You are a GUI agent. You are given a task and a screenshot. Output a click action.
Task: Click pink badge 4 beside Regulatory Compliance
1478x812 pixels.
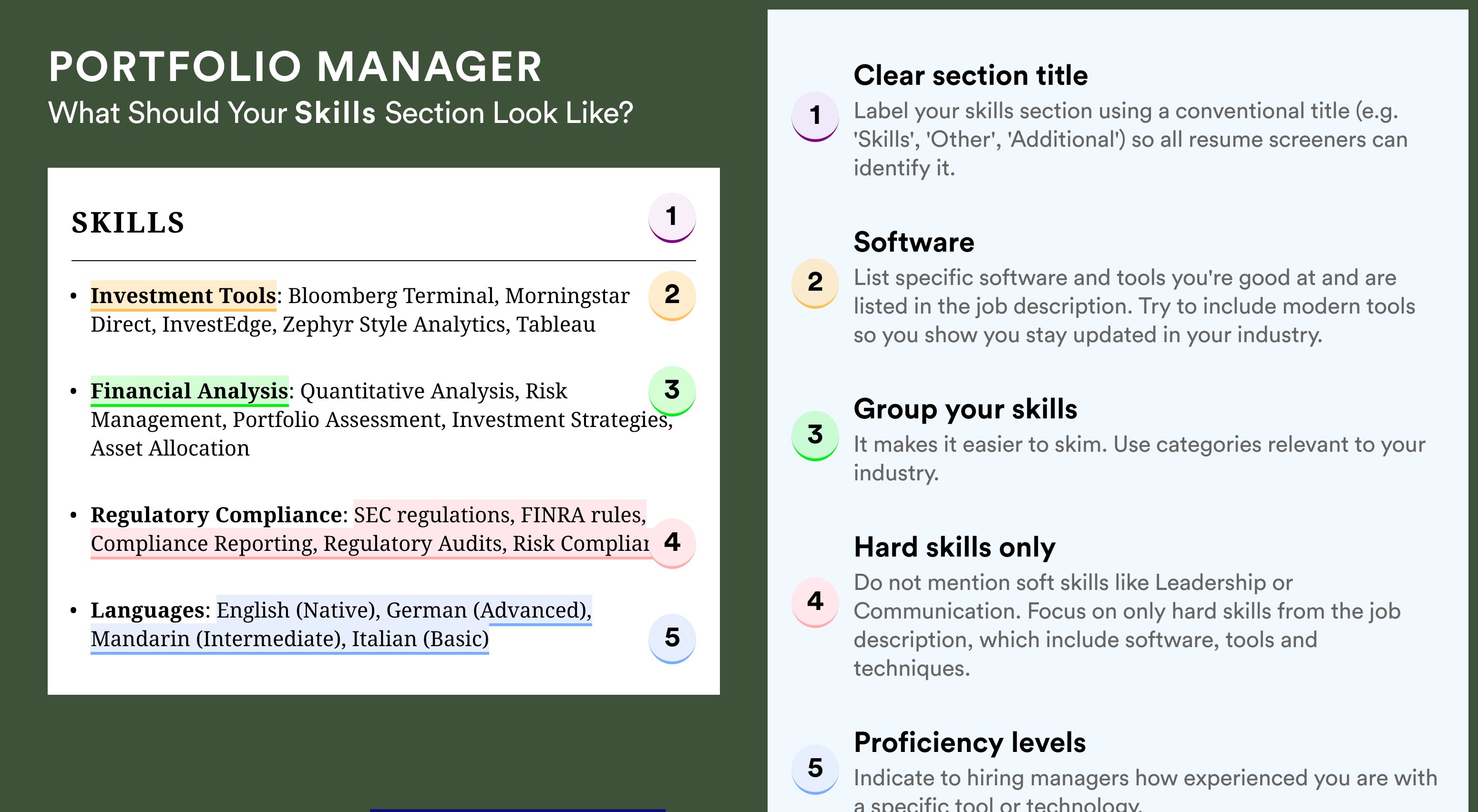(672, 543)
